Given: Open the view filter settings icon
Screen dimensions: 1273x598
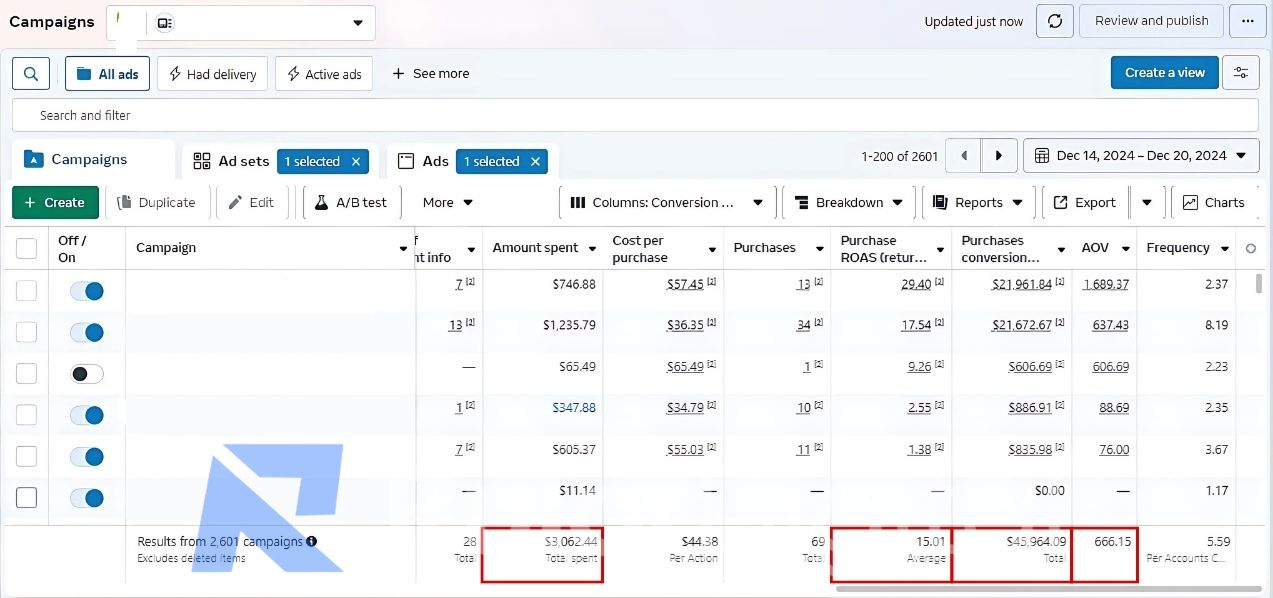Looking at the screenshot, I should point(1240,73).
